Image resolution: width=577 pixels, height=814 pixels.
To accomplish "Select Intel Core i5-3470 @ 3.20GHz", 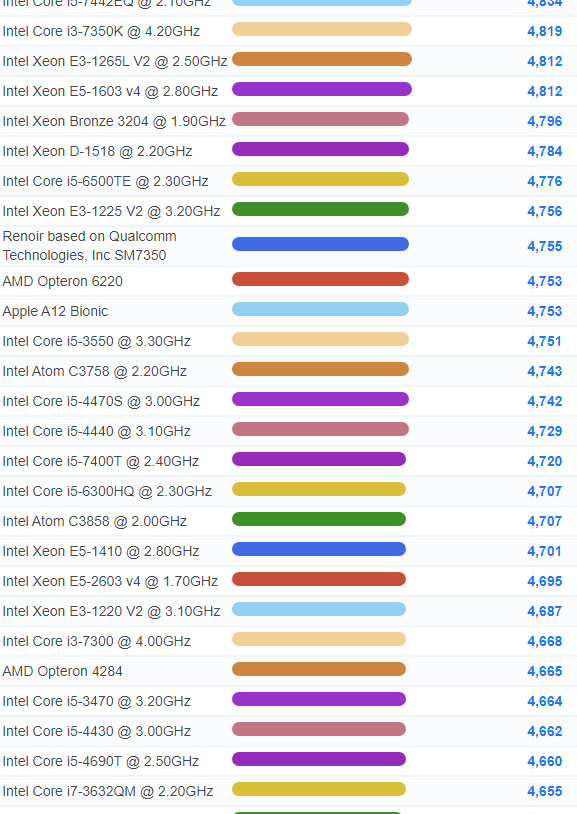I will 97,701.
